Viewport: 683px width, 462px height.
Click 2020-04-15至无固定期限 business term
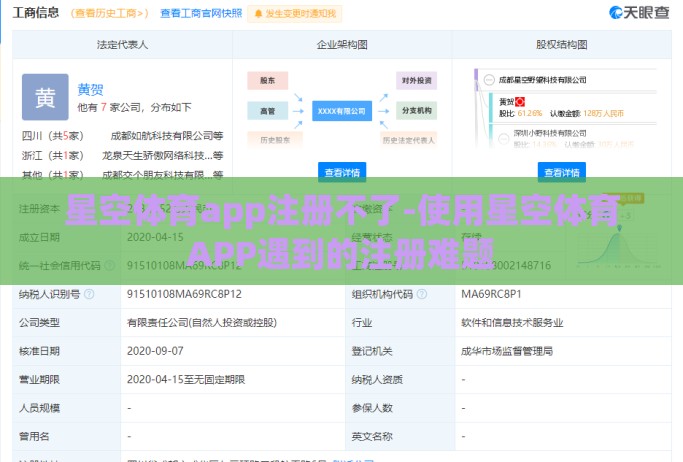click(x=186, y=379)
